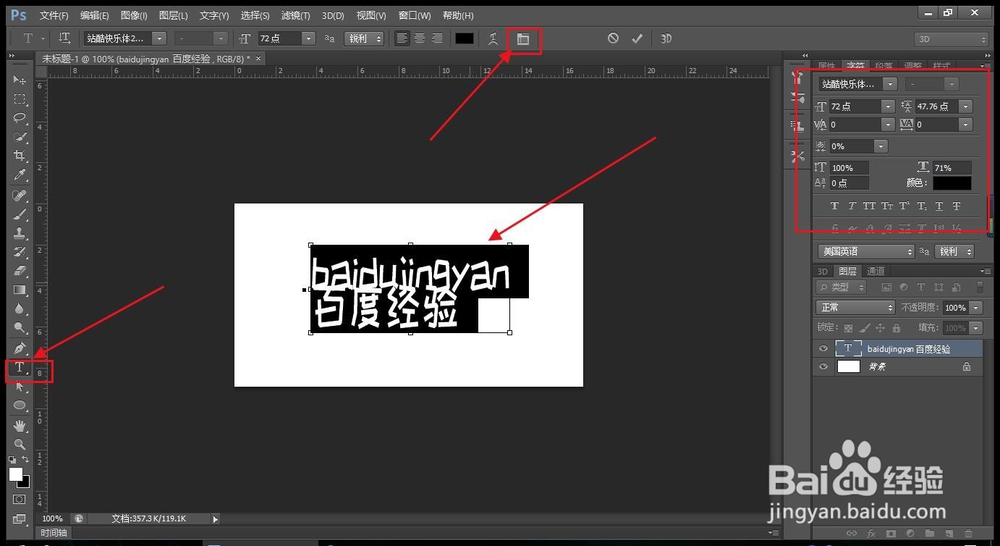Viewport: 1000px width, 546px height.
Task: Click the horizontal scale 71% field
Action: click(952, 168)
